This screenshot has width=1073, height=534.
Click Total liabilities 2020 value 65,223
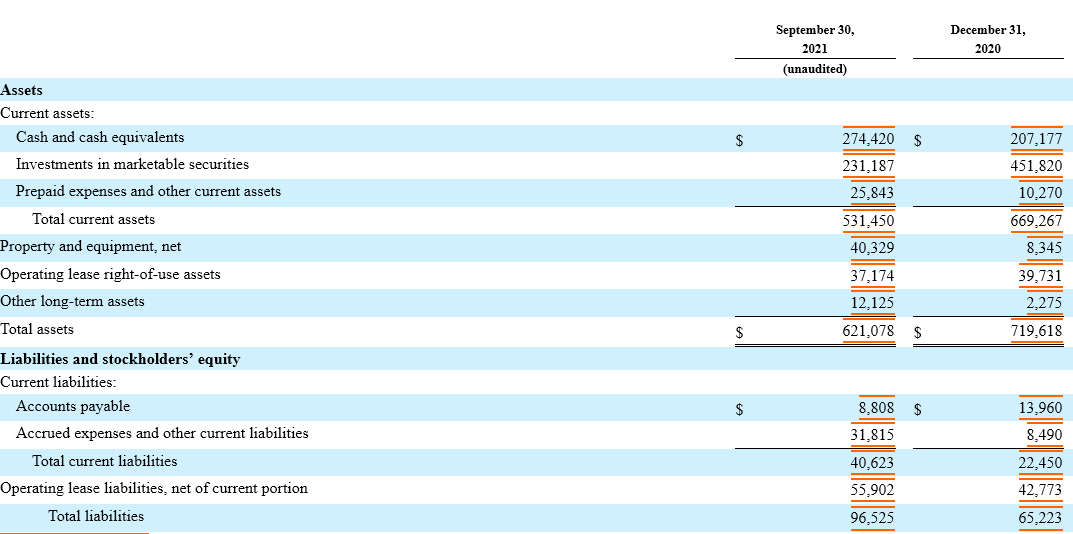click(x=1040, y=518)
